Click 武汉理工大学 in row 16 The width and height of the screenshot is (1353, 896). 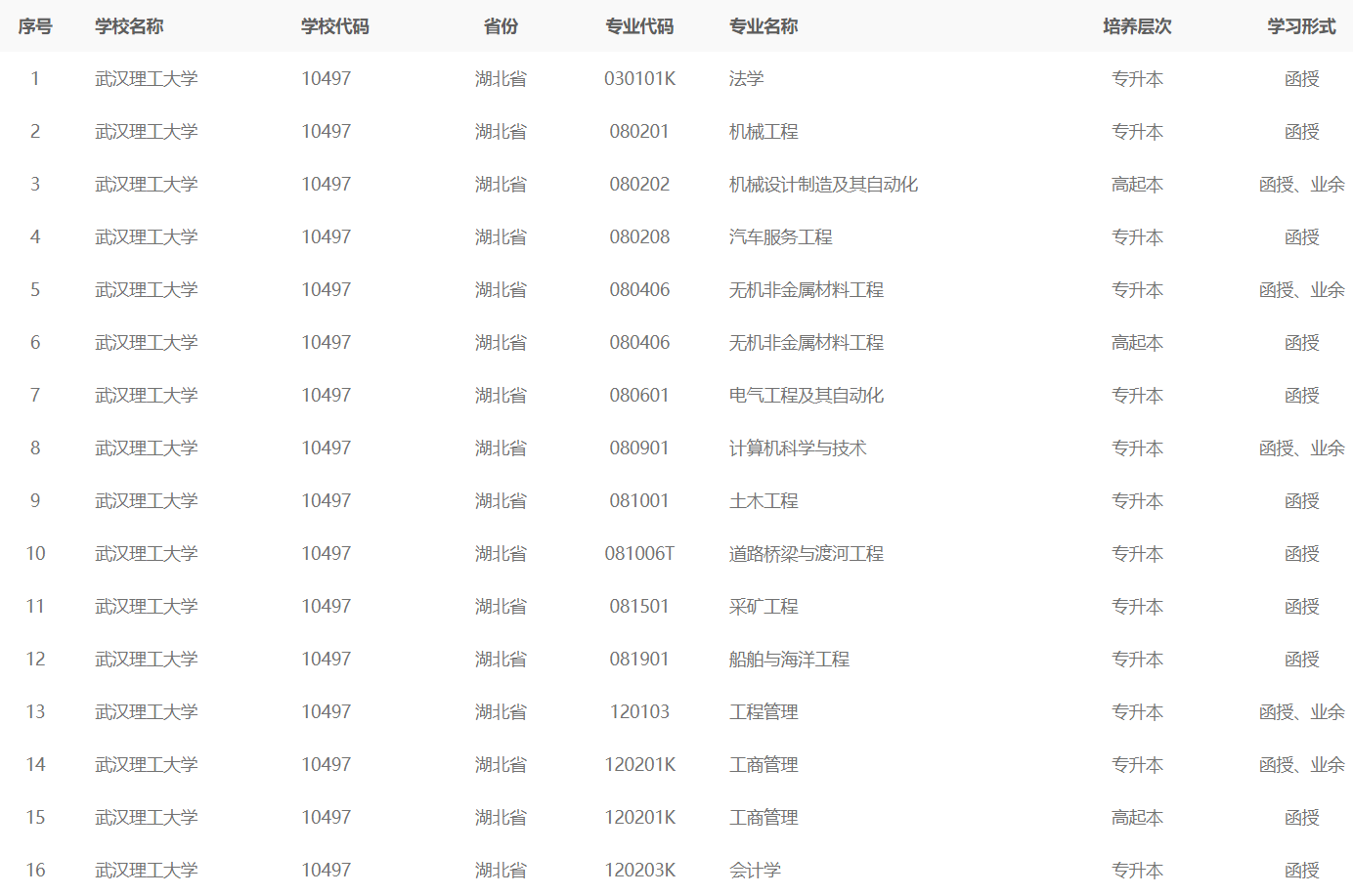(x=146, y=871)
